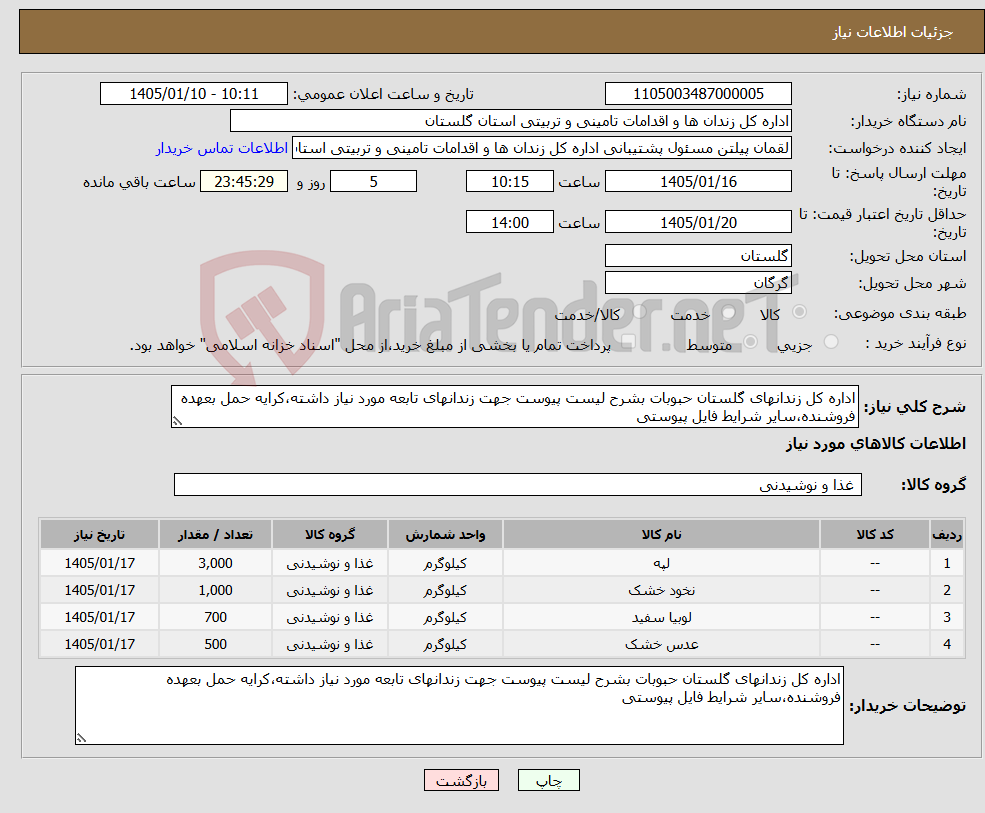985x813 pixels.
Task: Click the goods group field غذا و نوشیدنی
Action: (x=518, y=485)
